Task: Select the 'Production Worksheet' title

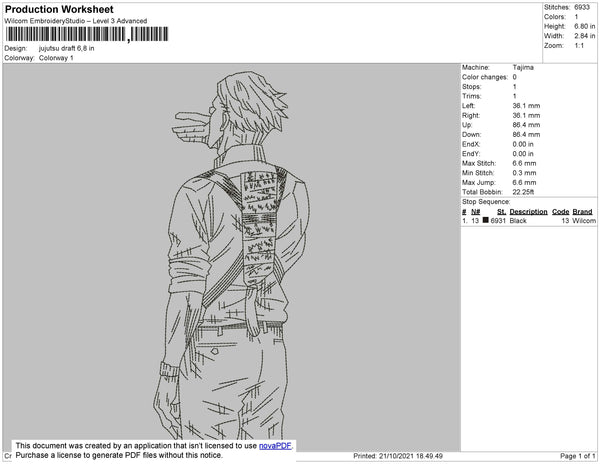Action: coord(59,10)
